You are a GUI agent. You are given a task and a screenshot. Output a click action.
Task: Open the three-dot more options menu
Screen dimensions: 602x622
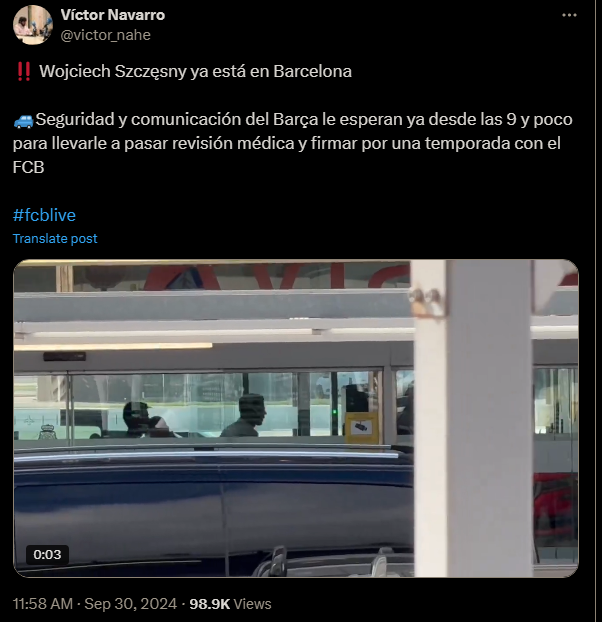point(569,15)
